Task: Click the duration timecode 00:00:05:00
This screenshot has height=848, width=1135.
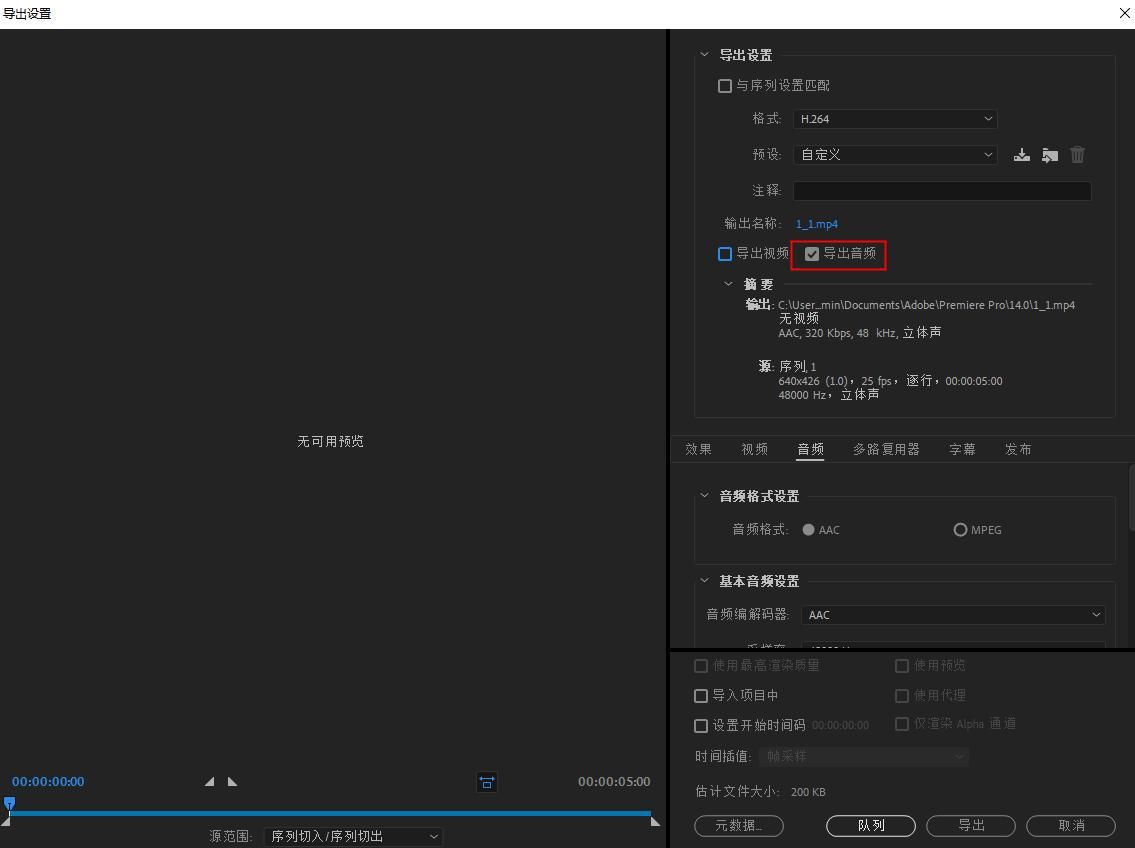Action: click(x=614, y=781)
